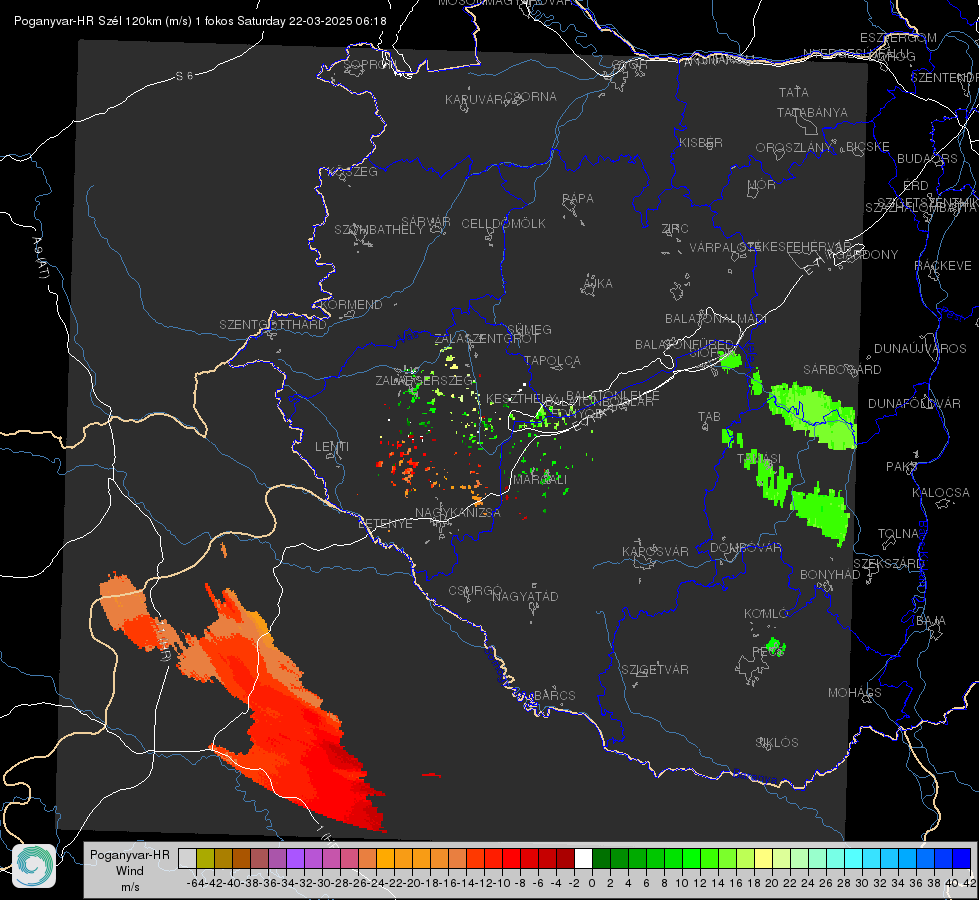Select the dark blue swatch at legend's right end
Viewport: 979px width, 900px height.
coord(962,858)
